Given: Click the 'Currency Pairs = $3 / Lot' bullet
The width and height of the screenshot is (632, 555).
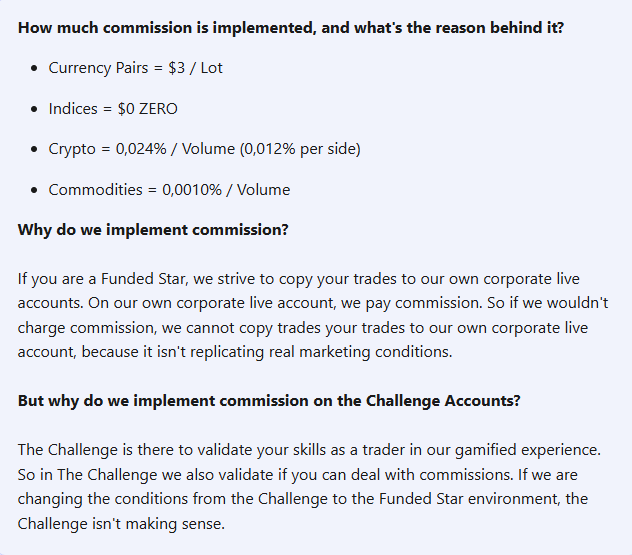Looking at the screenshot, I should [x=135, y=68].
